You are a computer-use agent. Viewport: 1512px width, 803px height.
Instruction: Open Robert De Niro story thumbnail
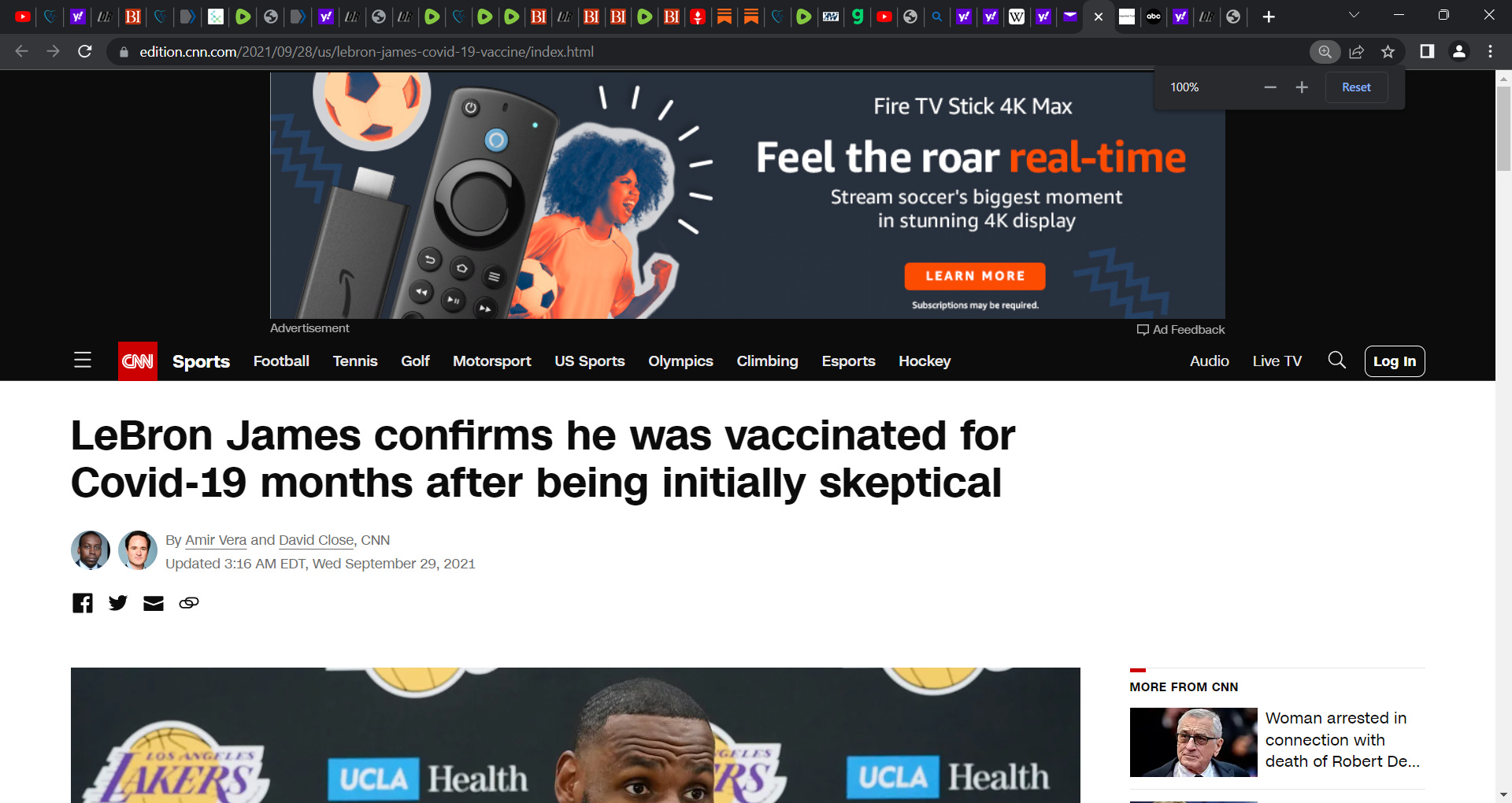pyautogui.click(x=1194, y=742)
